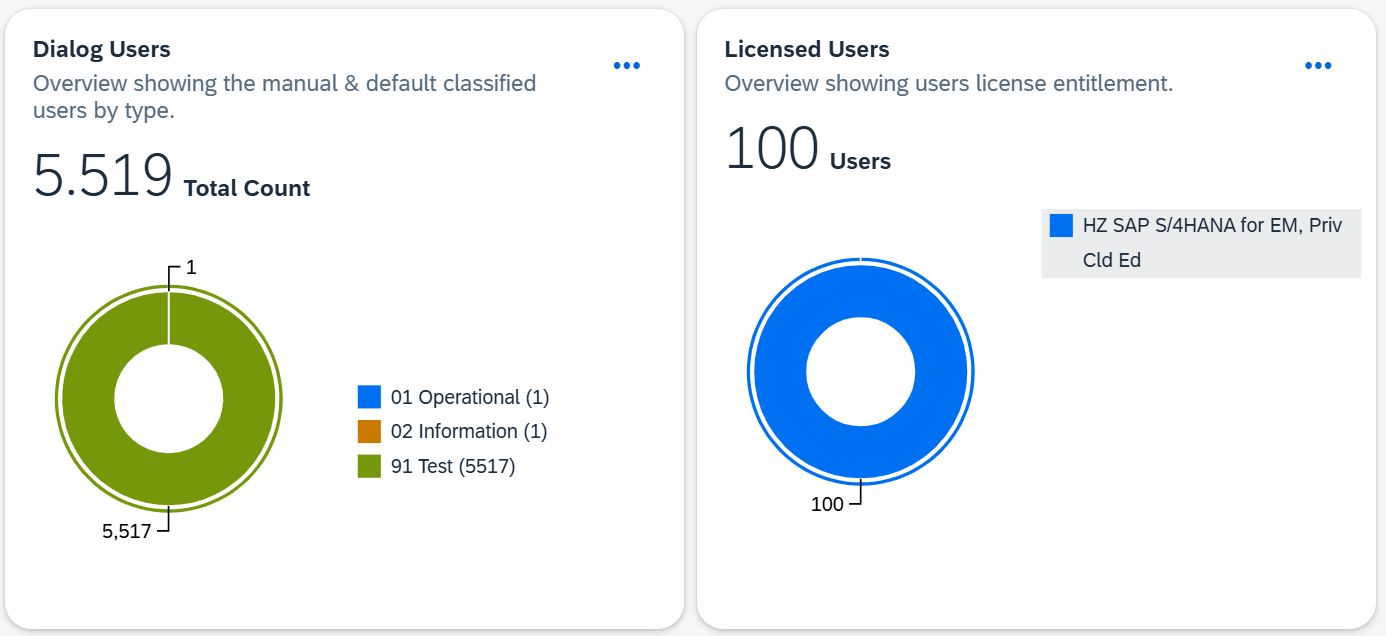1386x636 pixels.
Task: Click the large 100 Users figure
Action: click(x=772, y=150)
